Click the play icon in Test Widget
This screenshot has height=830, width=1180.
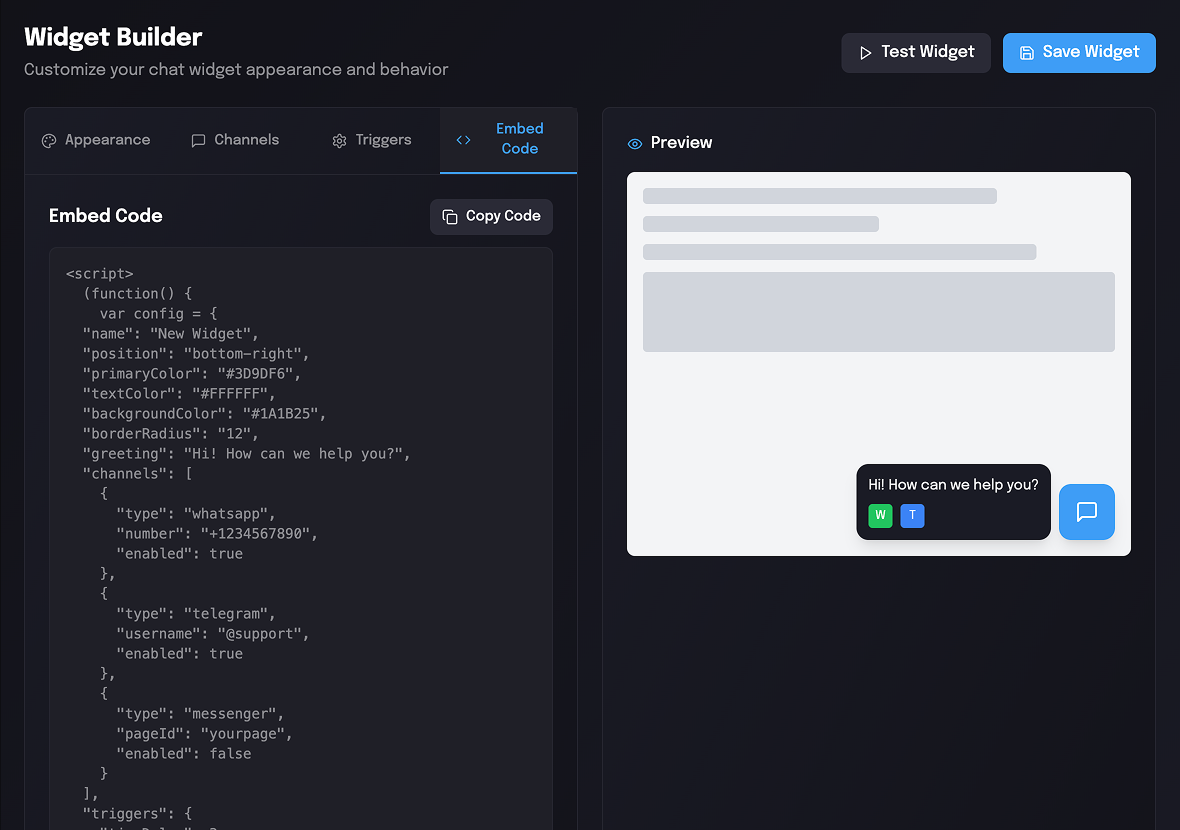click(865, 53)
